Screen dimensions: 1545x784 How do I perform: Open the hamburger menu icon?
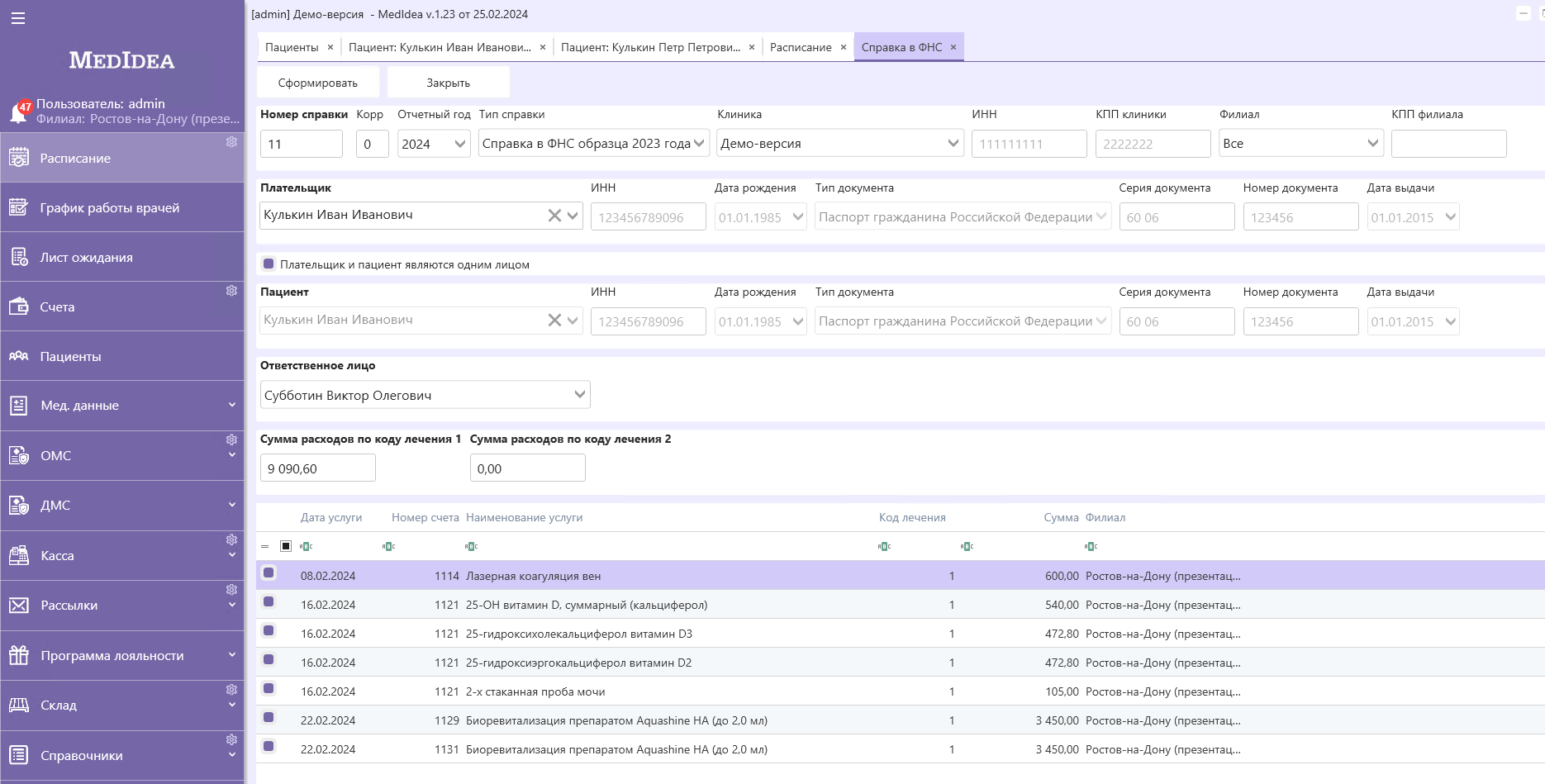point(18,18)
